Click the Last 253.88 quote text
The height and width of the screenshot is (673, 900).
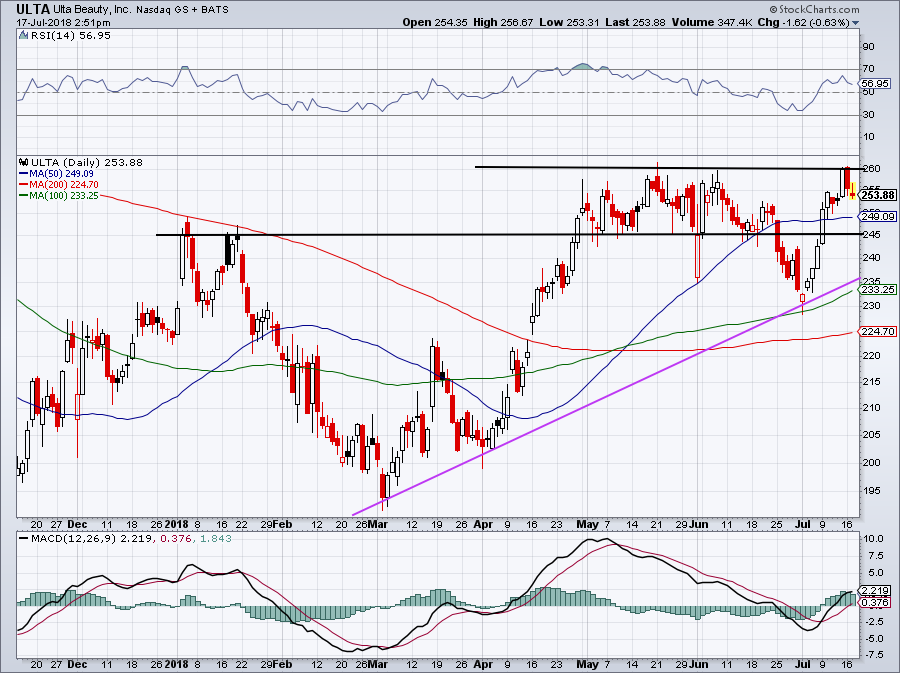point(635,22)
